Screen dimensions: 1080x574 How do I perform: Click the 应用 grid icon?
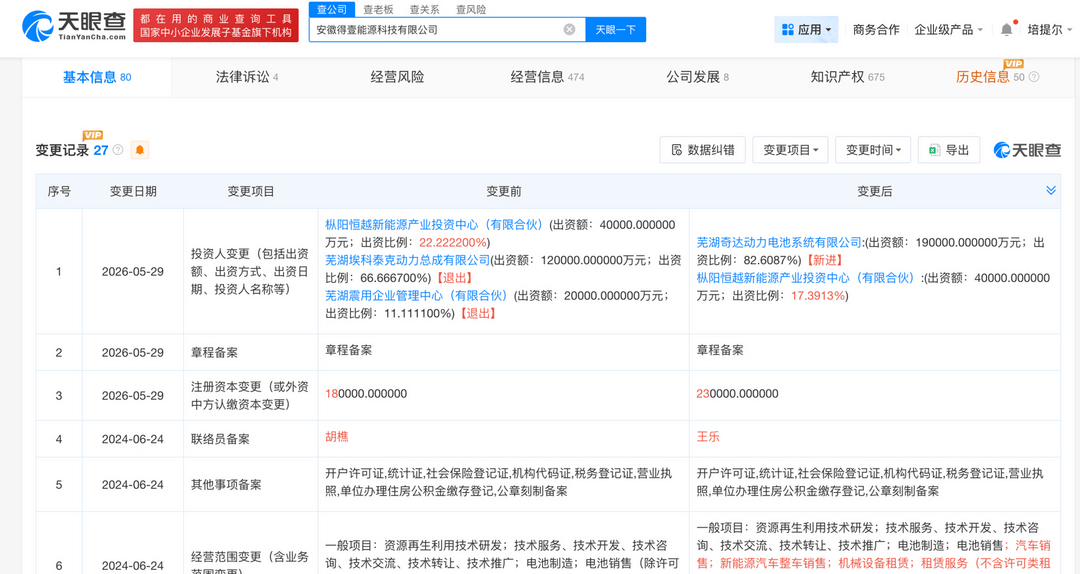[787, 30]
